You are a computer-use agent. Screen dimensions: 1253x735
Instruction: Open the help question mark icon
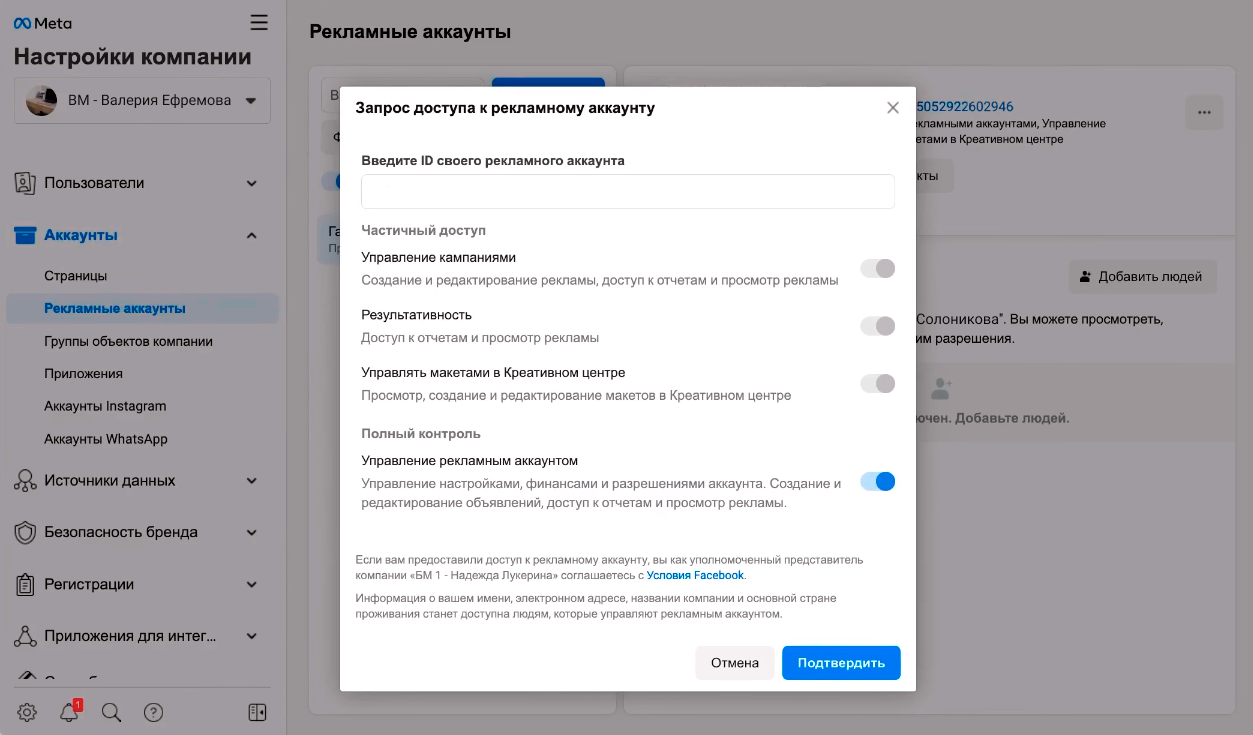[x=153, y=712]
